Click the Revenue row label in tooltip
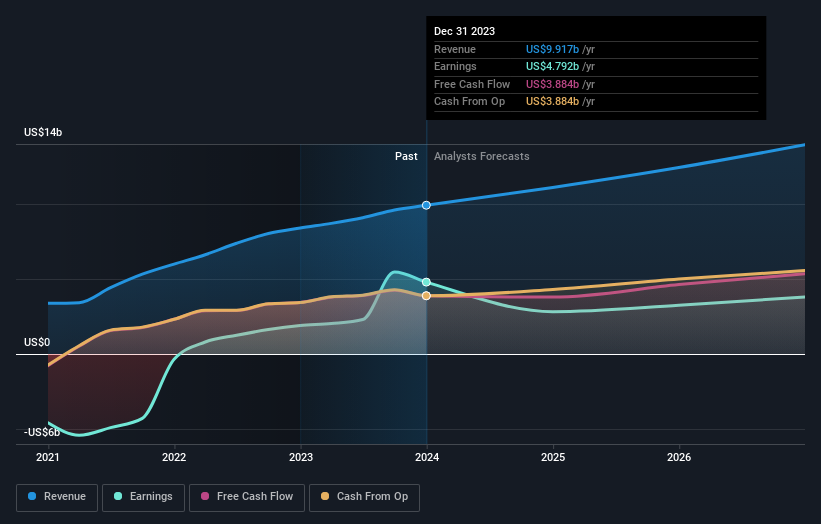821x524 pixels. coord(455,49)
